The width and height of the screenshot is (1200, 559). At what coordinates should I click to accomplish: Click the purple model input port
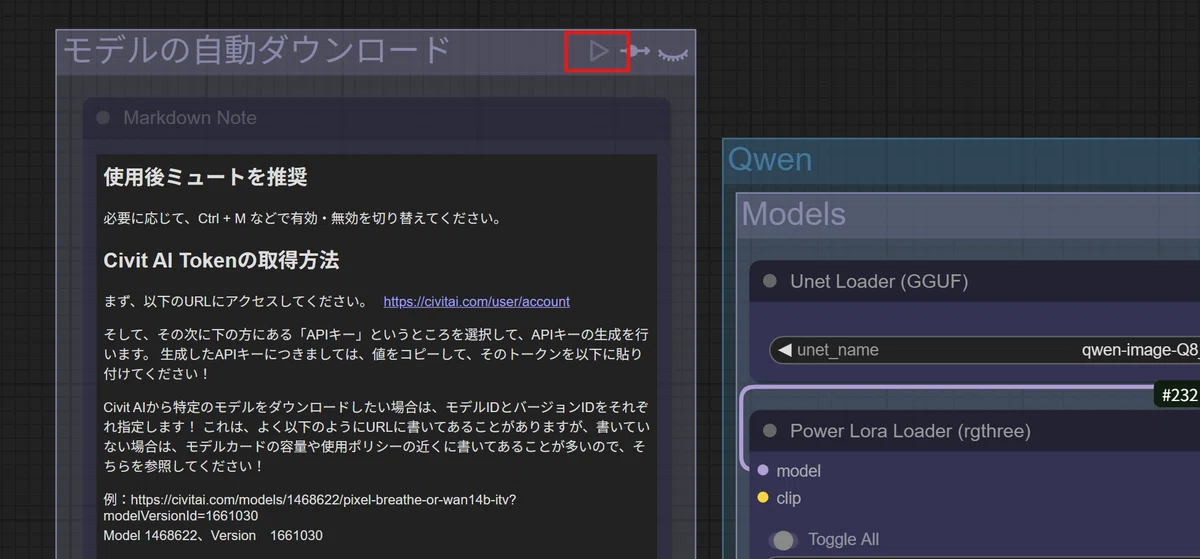763,471
